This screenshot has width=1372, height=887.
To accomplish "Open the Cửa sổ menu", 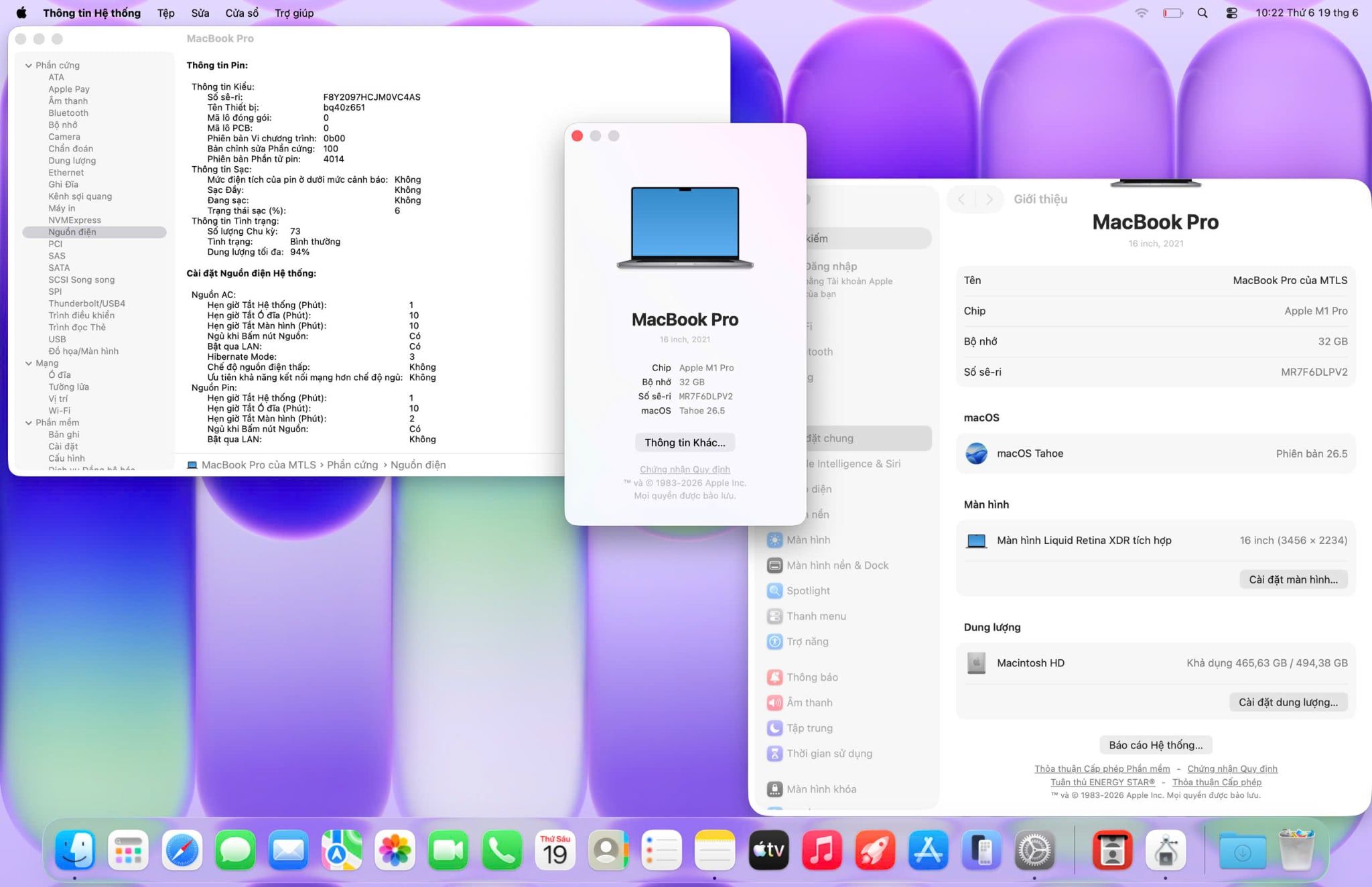I will coord(242,13).
